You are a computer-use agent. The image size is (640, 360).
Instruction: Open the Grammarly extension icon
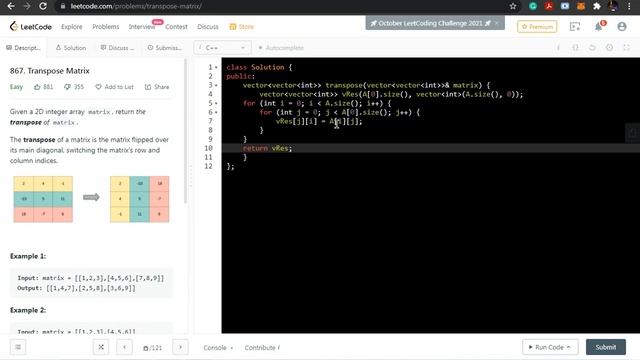point(533,6)
